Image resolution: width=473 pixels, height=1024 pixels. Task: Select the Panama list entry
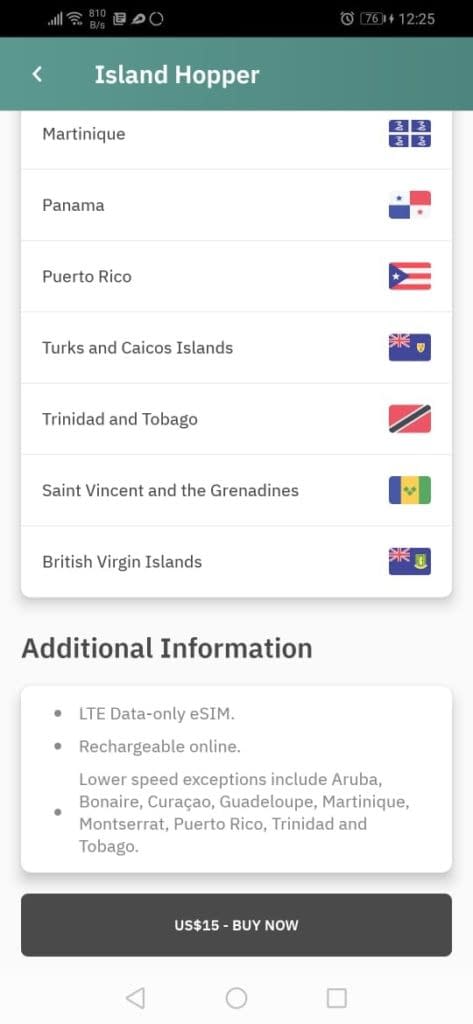(236, 205)
